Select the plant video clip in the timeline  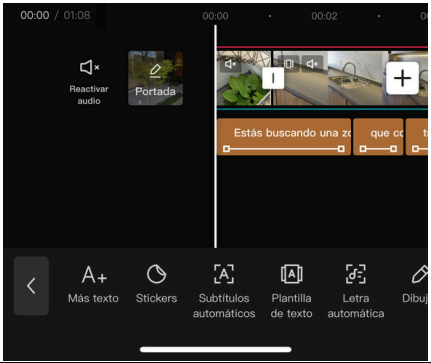(244, 78)
